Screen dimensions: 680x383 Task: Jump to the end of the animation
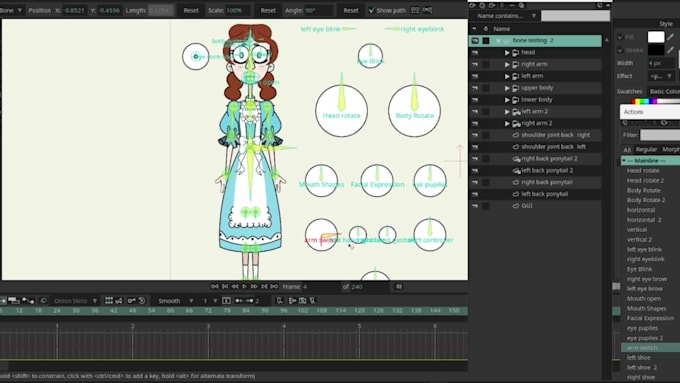click(274, 286)
